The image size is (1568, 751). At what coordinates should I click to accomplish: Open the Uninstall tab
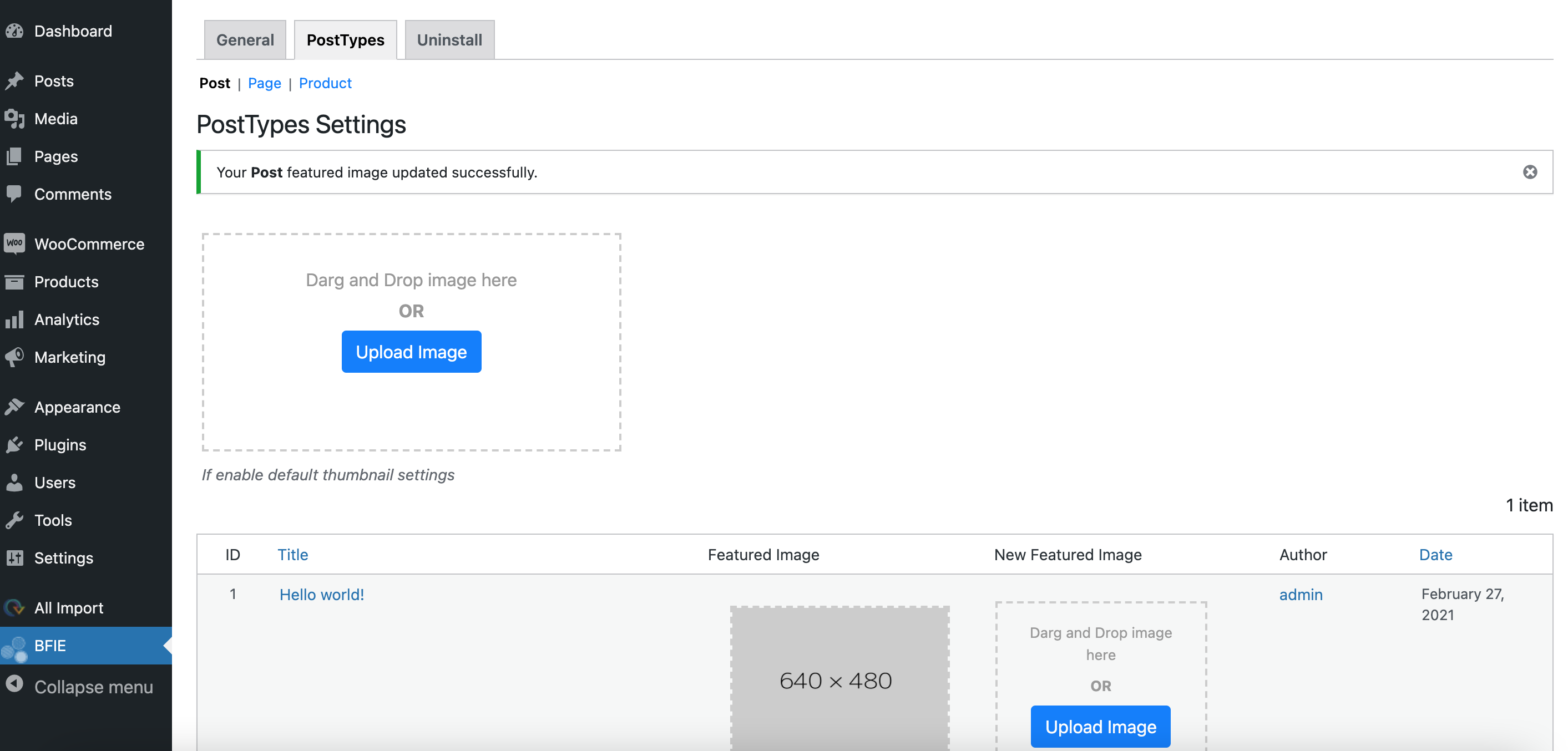(449, 40)
